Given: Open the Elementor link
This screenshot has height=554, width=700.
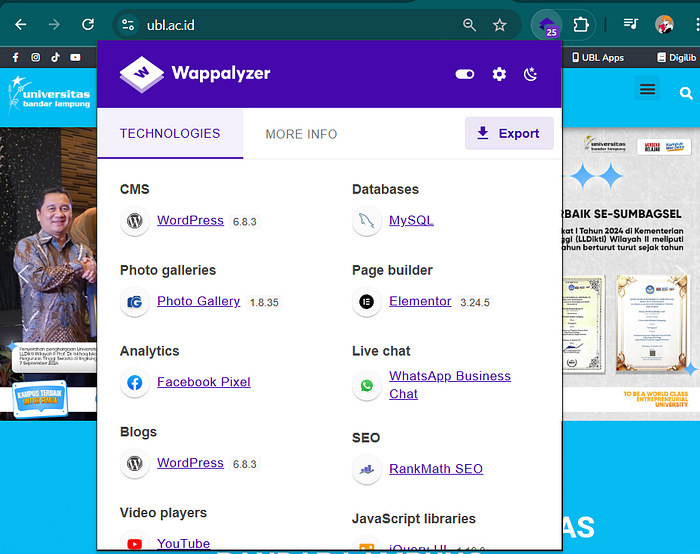Looking at the screenshot, I should click(x=420, y=301).
